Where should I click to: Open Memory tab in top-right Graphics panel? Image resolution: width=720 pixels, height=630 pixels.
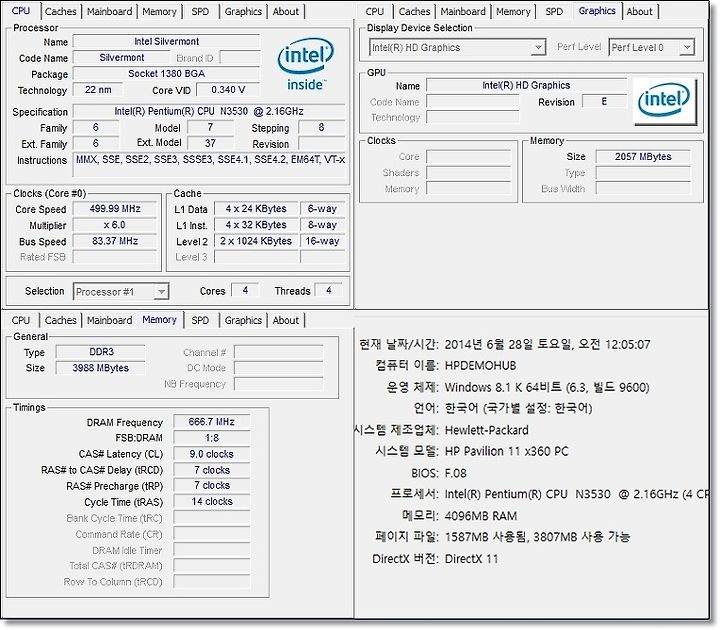click(513, 11)
